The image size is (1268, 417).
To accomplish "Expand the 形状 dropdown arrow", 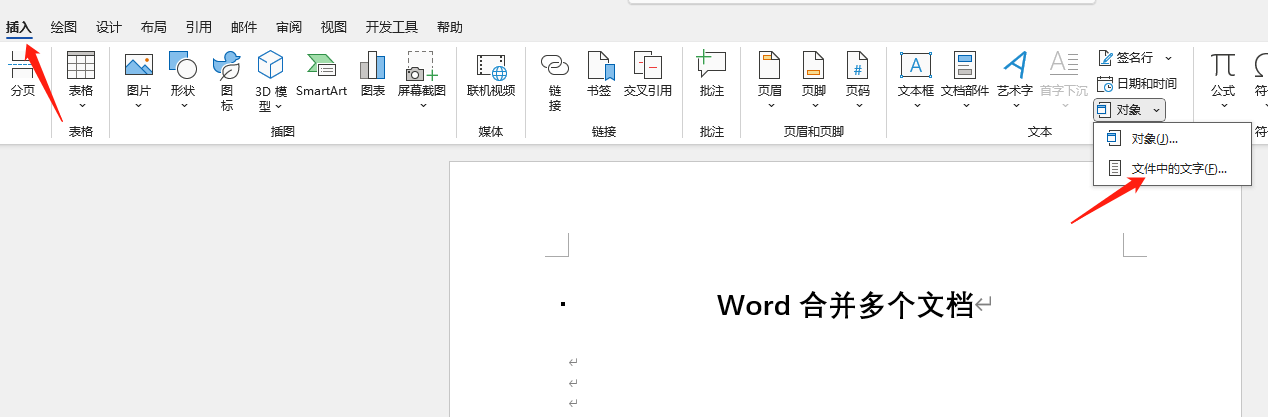I will [183, 105].
